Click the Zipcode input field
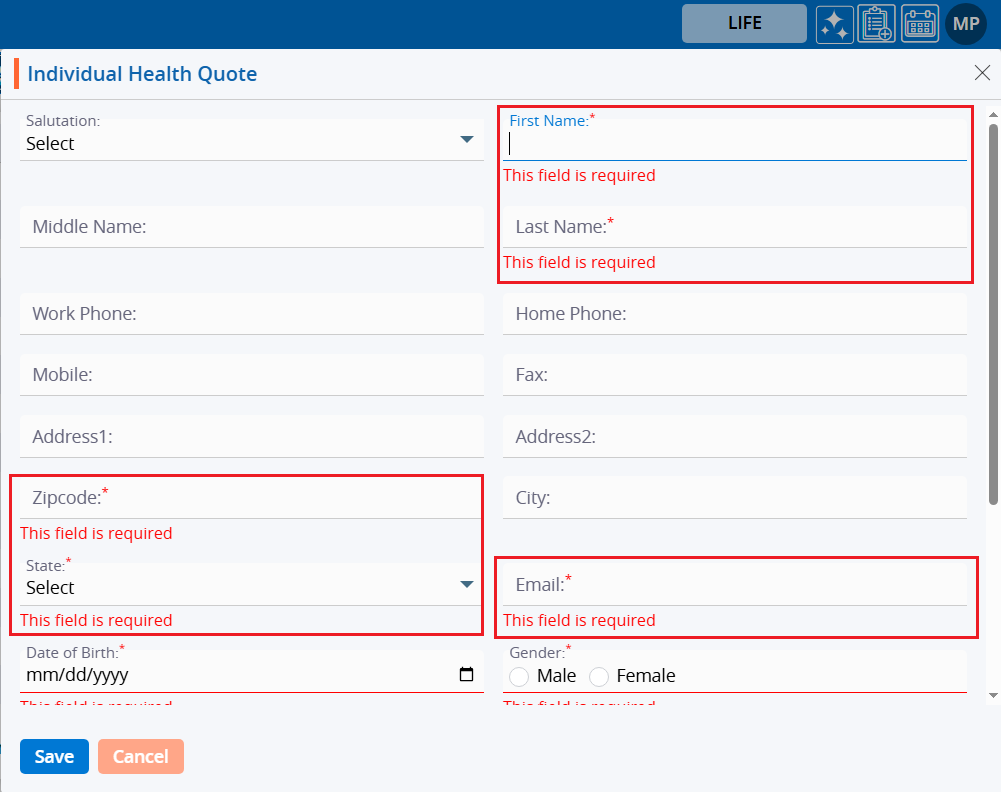 252,498
